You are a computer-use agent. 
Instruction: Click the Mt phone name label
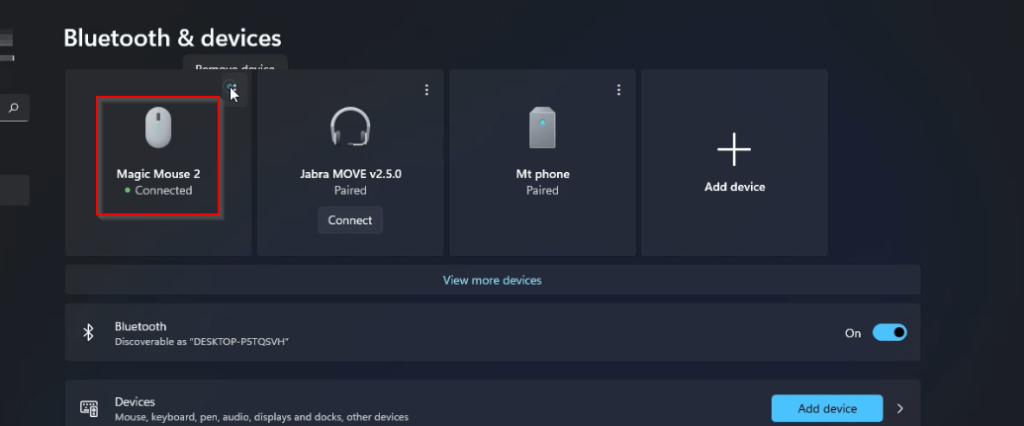point(542,174)
